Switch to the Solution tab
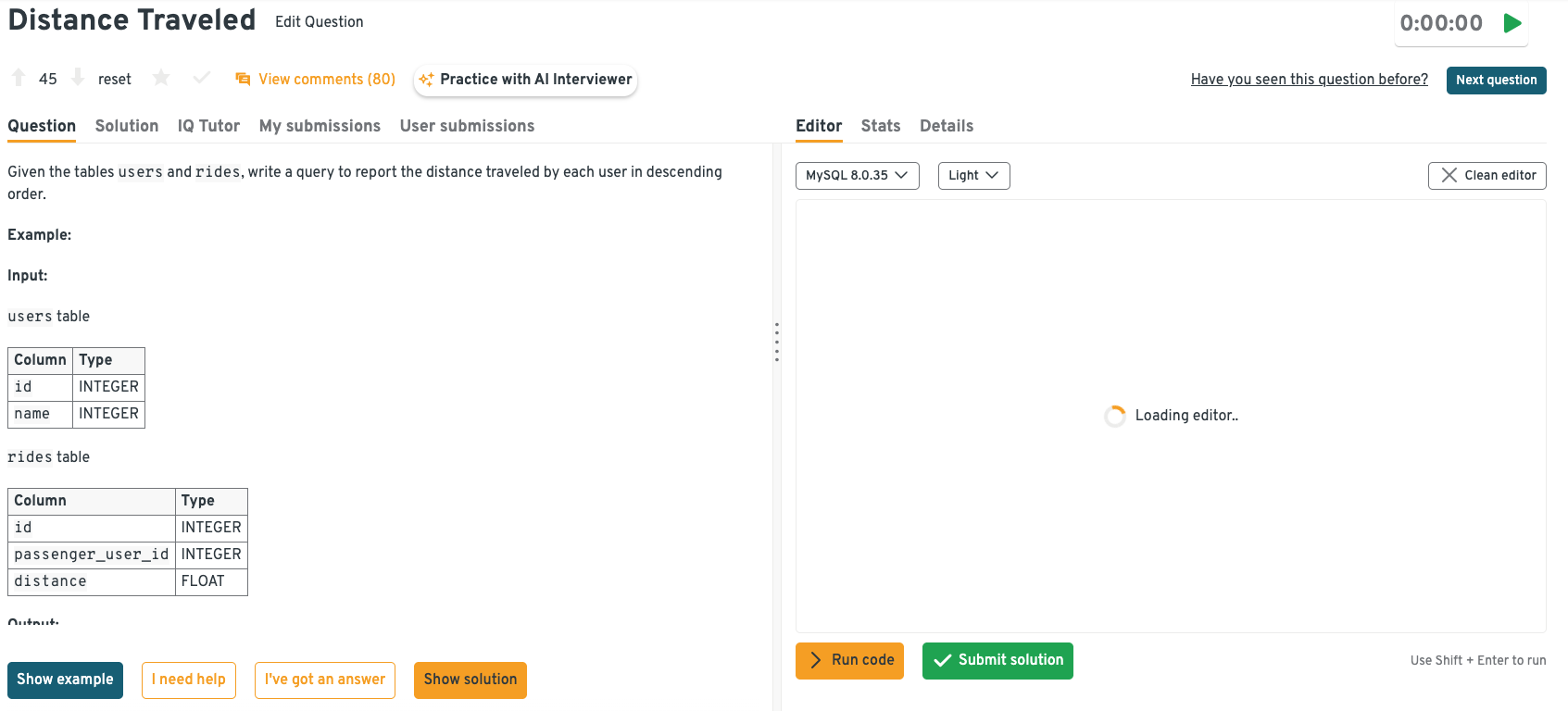1568x711 pixels. (x=127, y=126)
